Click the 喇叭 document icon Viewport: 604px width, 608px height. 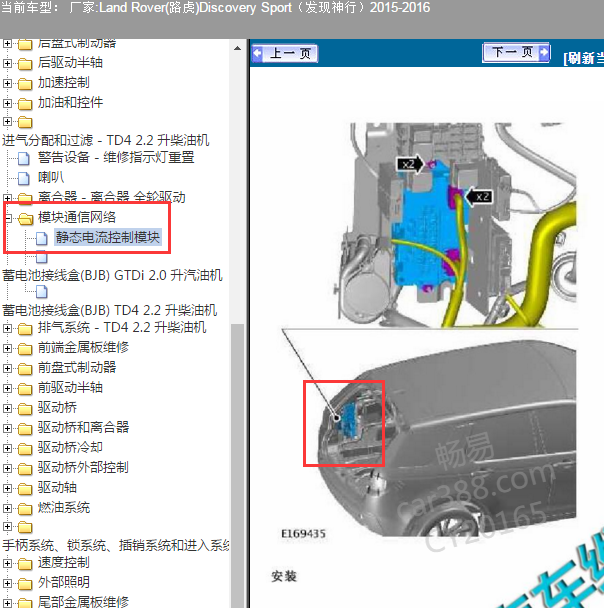pos(24,178)
